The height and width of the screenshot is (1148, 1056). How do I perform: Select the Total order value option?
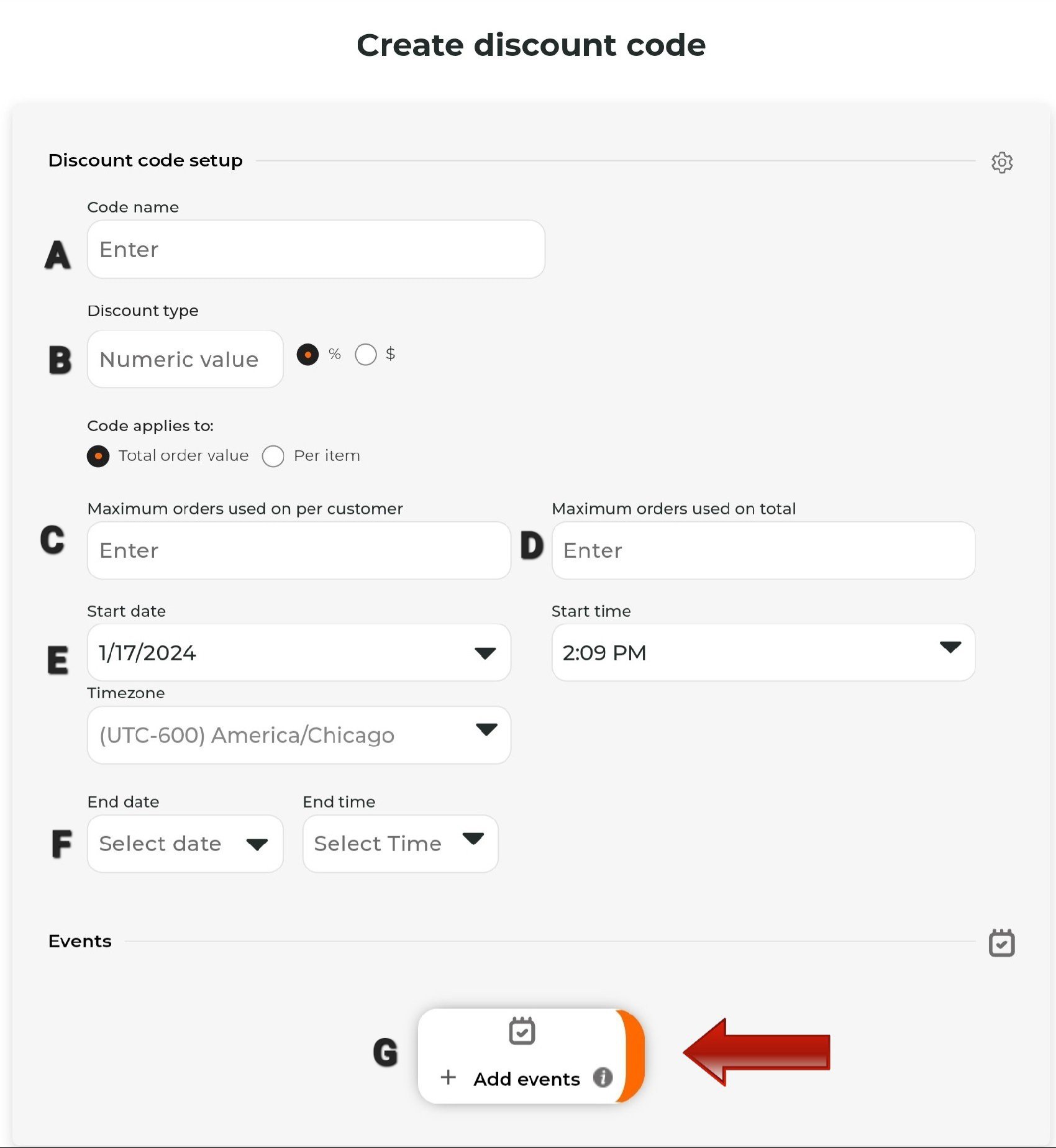98,455
